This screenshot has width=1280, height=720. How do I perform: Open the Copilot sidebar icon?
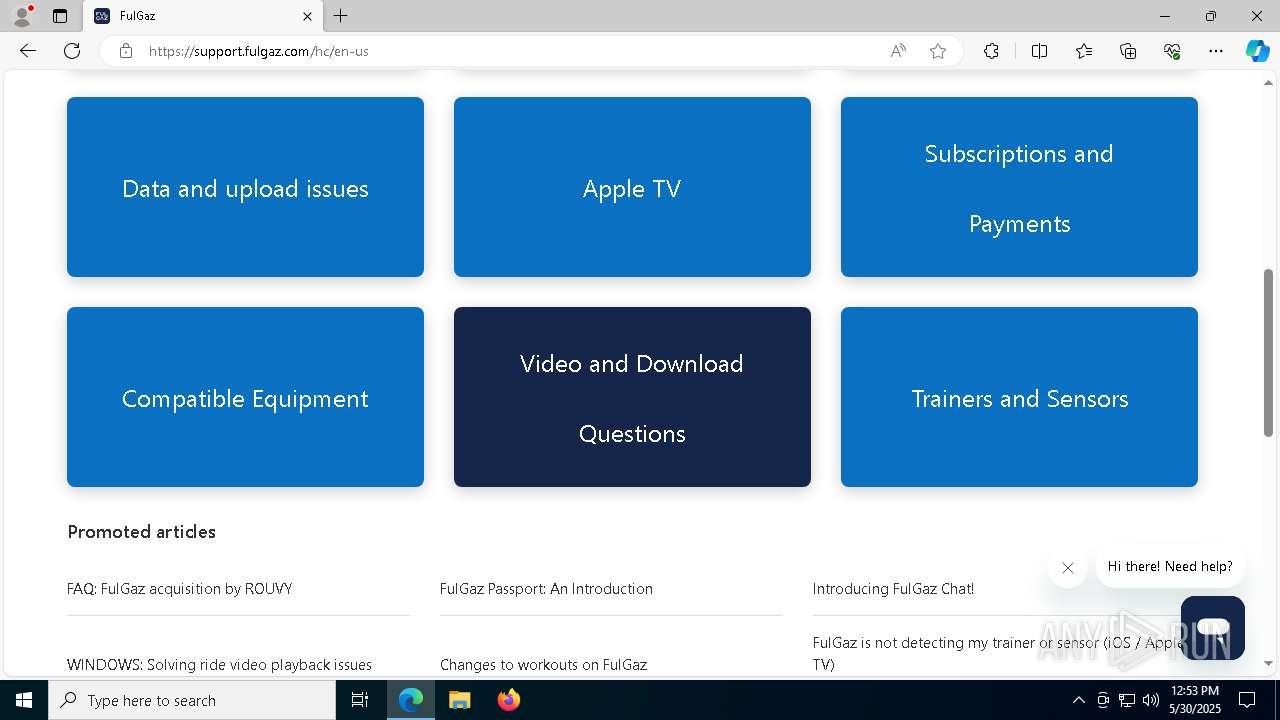(x=1258, y=51)
